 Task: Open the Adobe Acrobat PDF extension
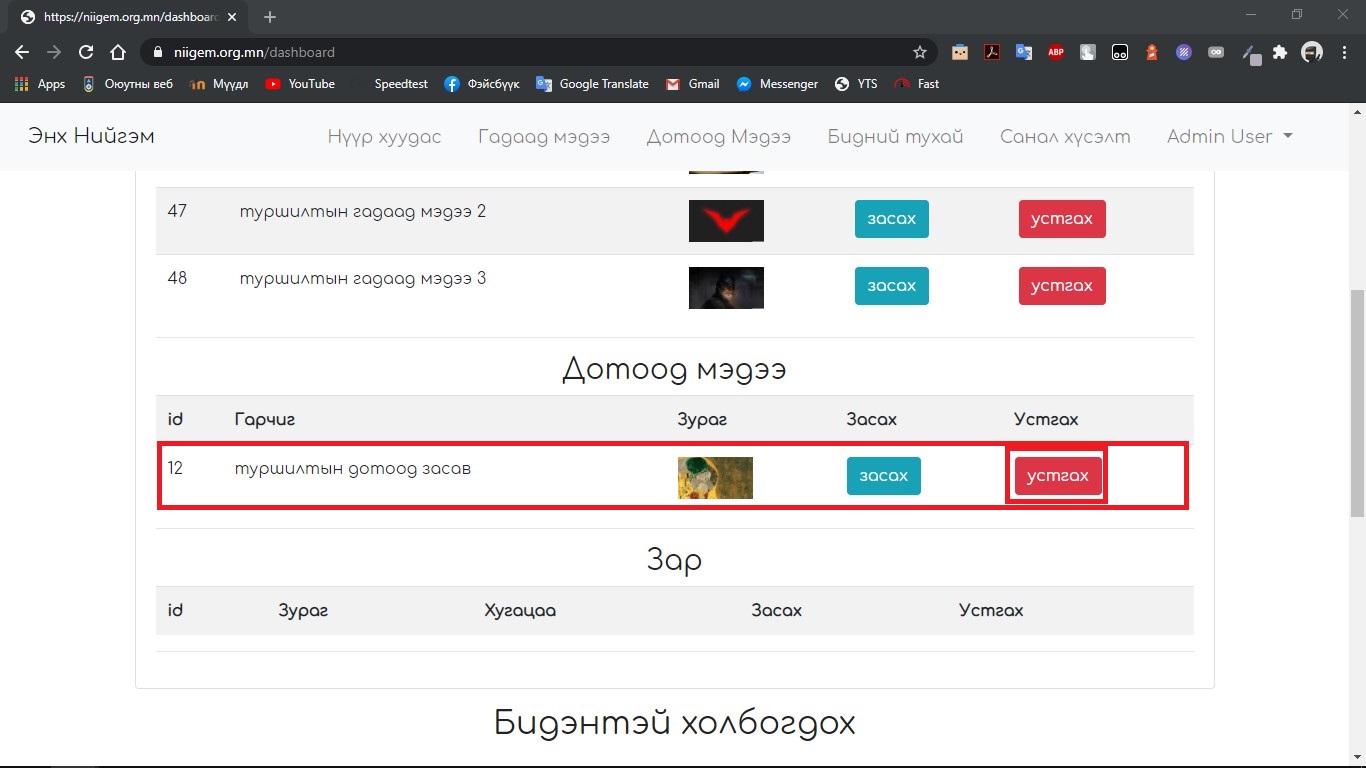(991, 53)
